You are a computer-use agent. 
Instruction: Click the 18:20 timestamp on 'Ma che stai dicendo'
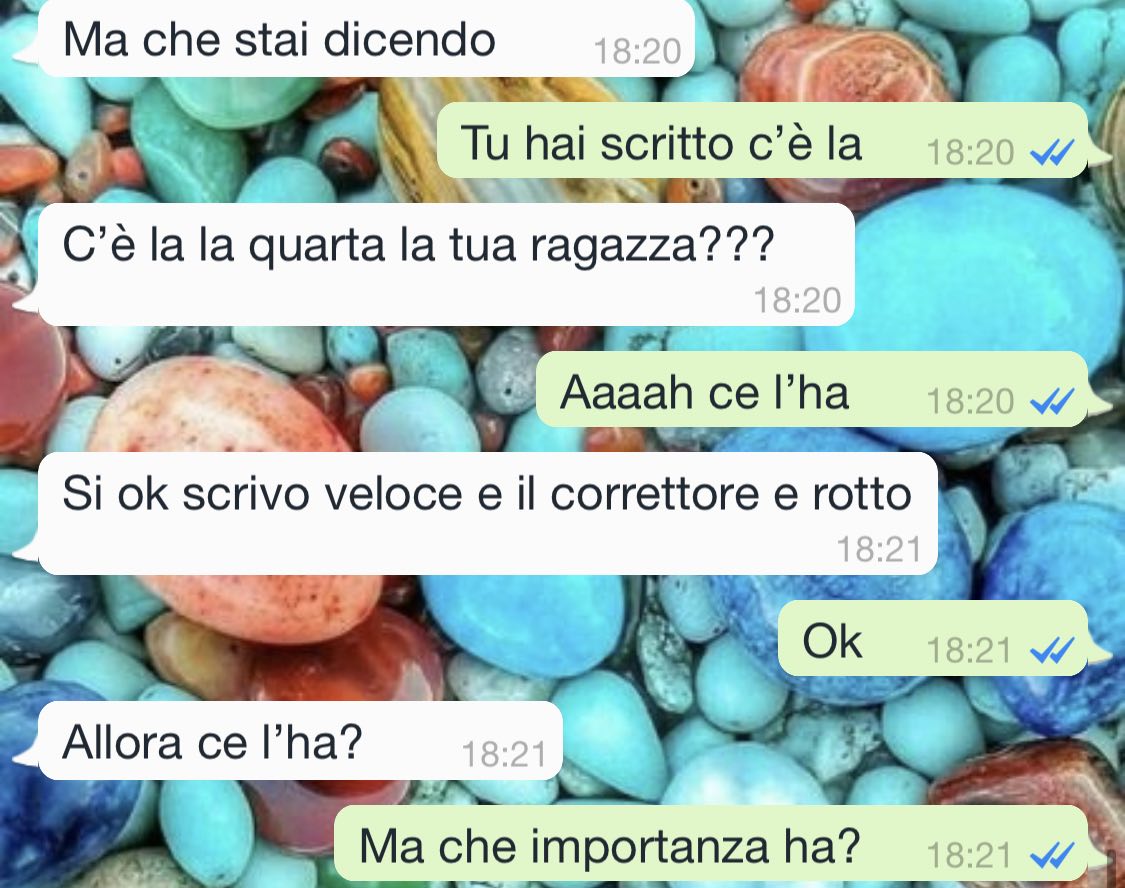pyautogui.click(x=637, y=51)
